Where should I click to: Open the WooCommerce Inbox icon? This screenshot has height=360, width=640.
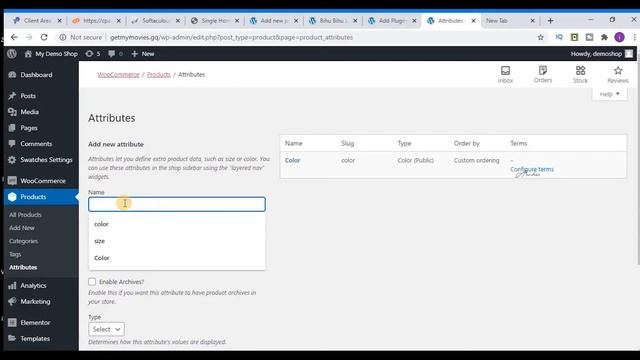pos(505,75)
